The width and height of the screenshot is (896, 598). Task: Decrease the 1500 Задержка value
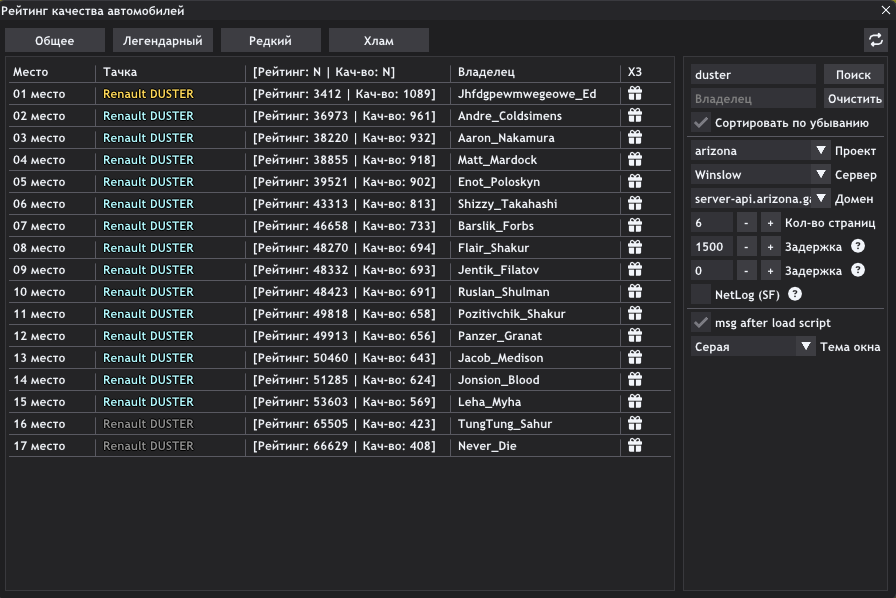click(x=746, y=246)
